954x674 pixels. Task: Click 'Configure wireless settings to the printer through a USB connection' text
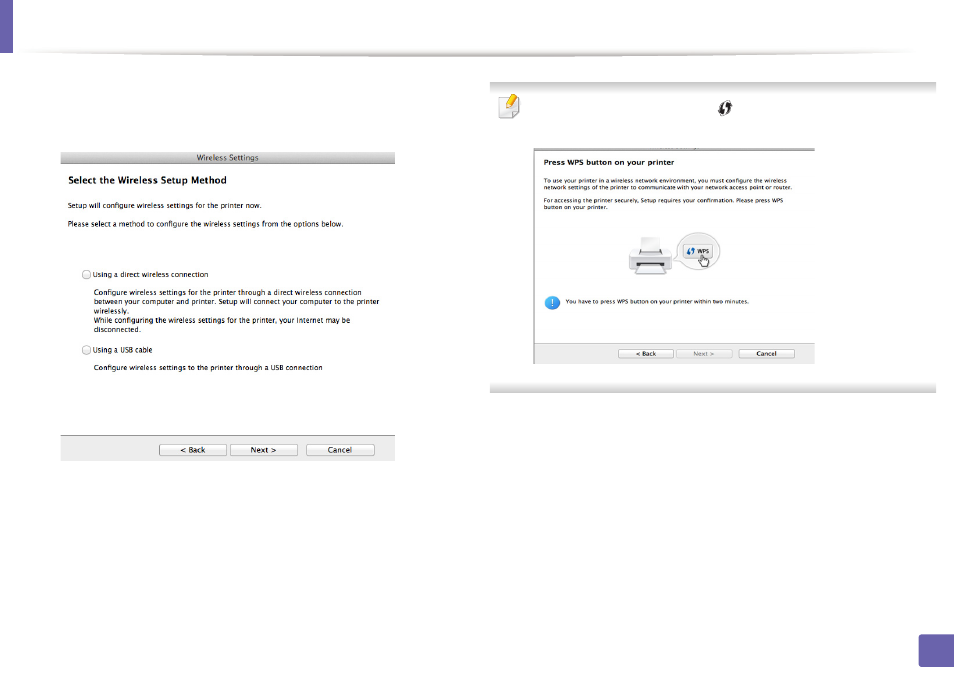208,367
